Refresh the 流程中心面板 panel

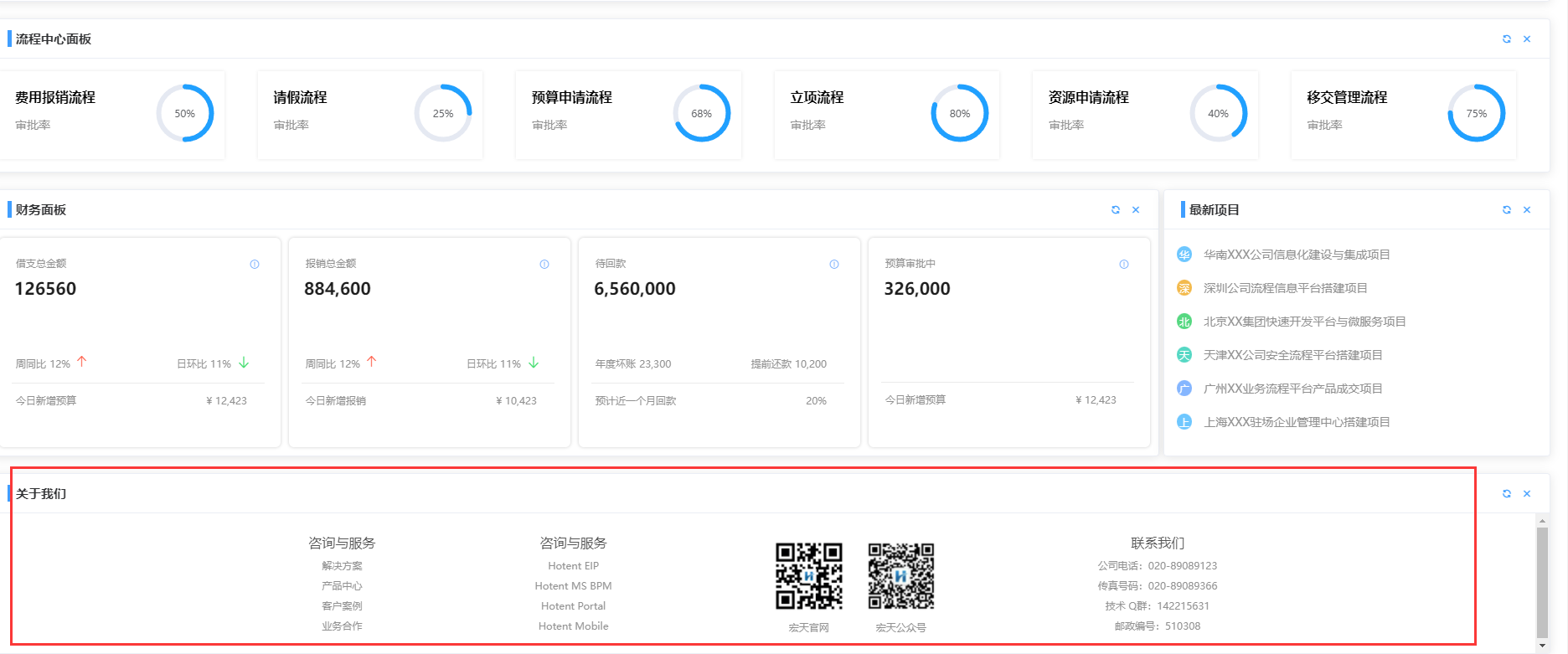point(1507,39)
